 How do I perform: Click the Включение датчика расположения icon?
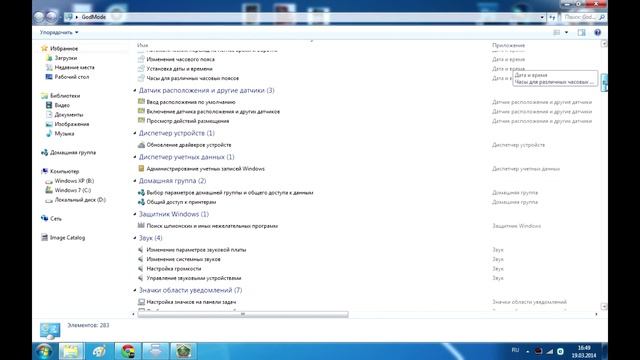pos(141,111)
